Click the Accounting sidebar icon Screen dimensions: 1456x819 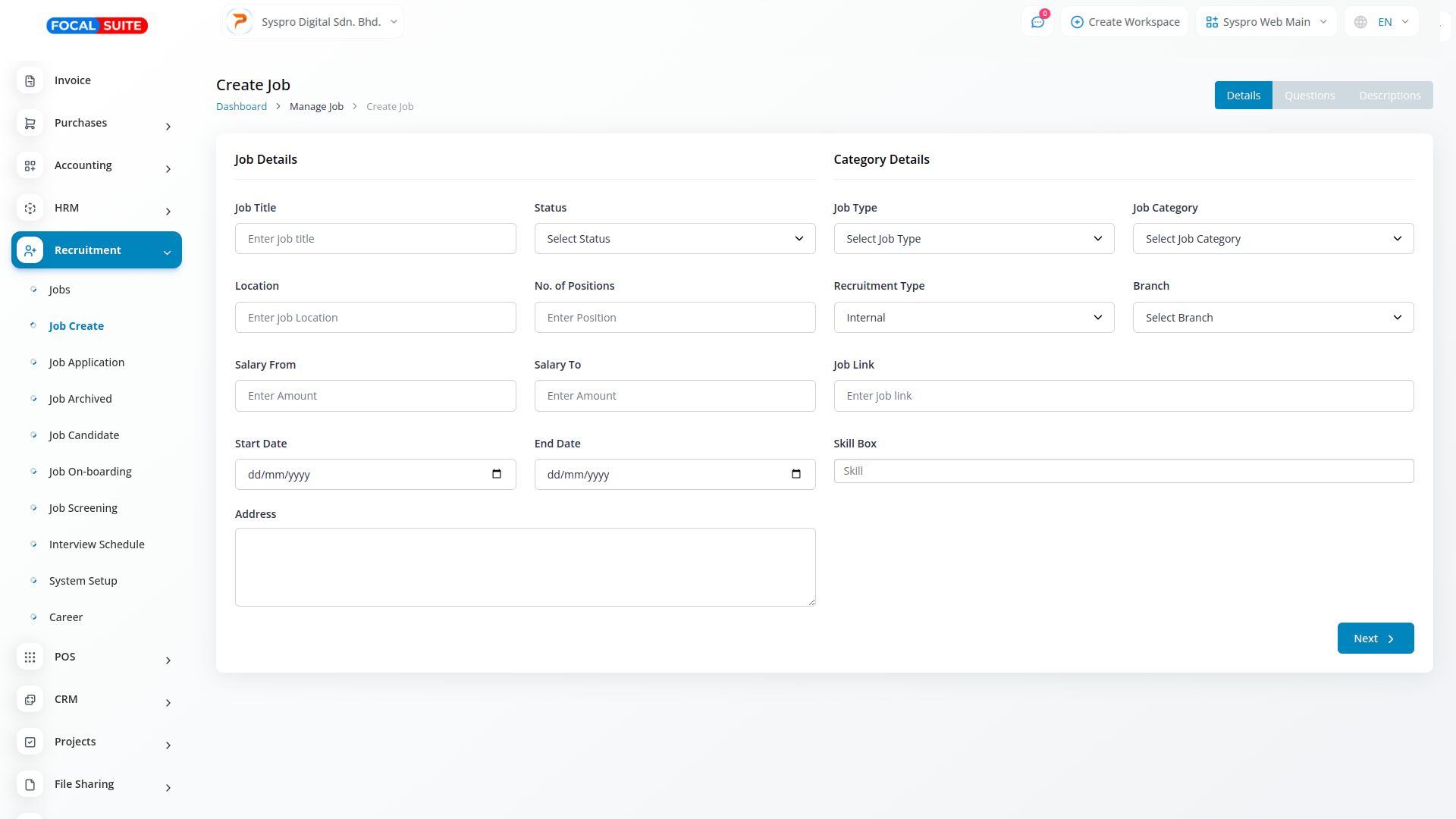pyautogui.click(x=30, y=165)
